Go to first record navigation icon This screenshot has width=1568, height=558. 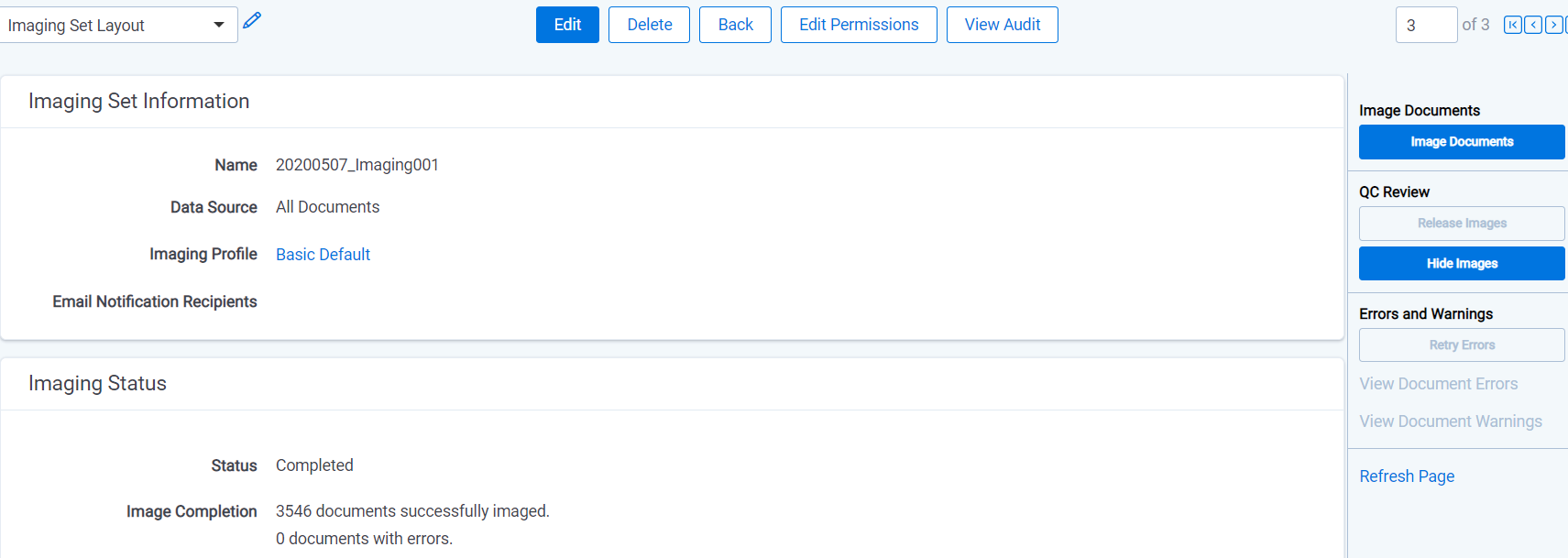[1513, 25]
